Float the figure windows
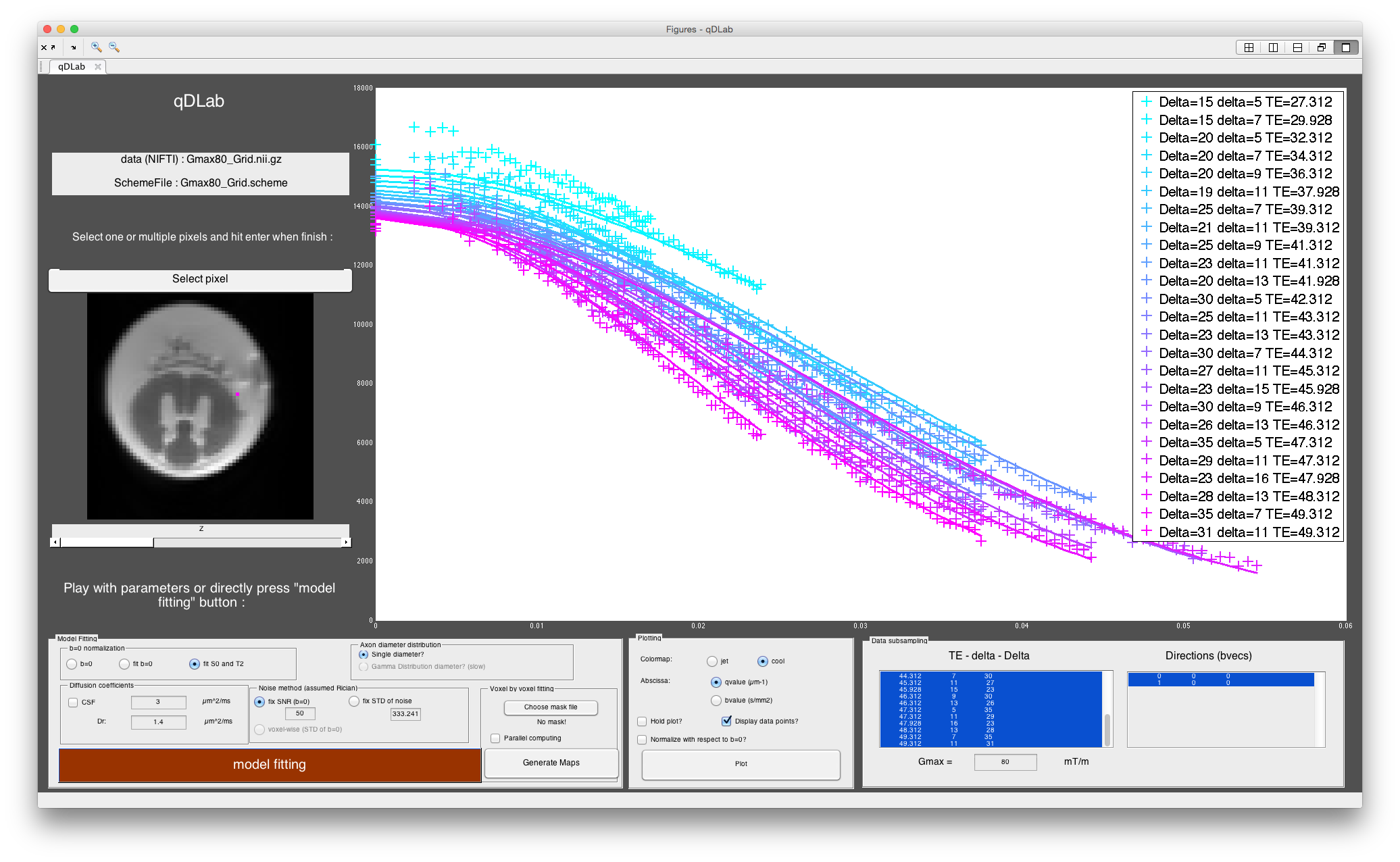This screenshot has width=1400, height=862. [1322, 47]
